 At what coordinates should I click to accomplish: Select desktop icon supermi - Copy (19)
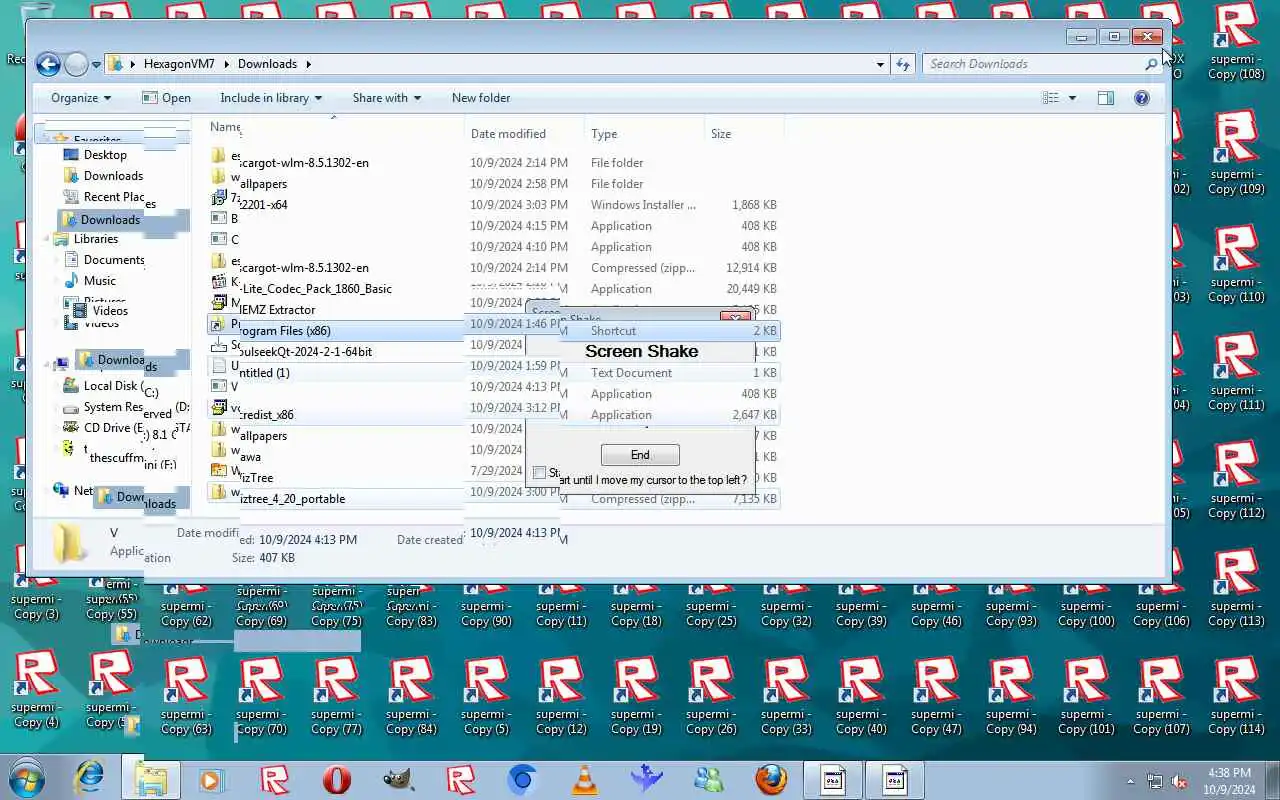pos(636,696)
